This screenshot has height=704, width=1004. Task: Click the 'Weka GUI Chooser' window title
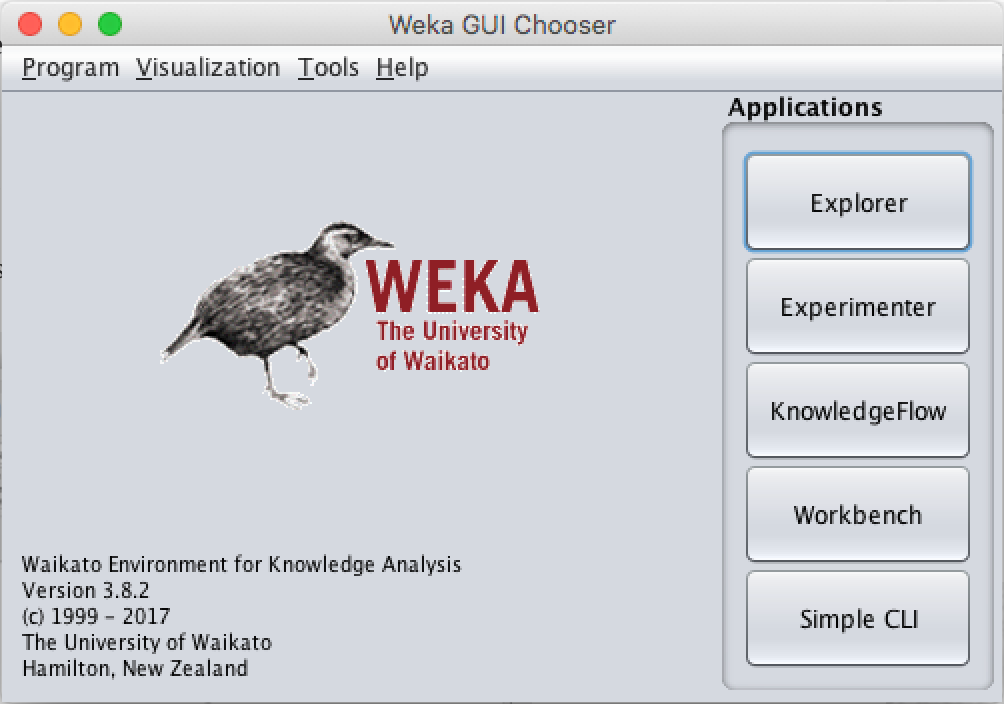pyautogui.click(x=503, y=25)
